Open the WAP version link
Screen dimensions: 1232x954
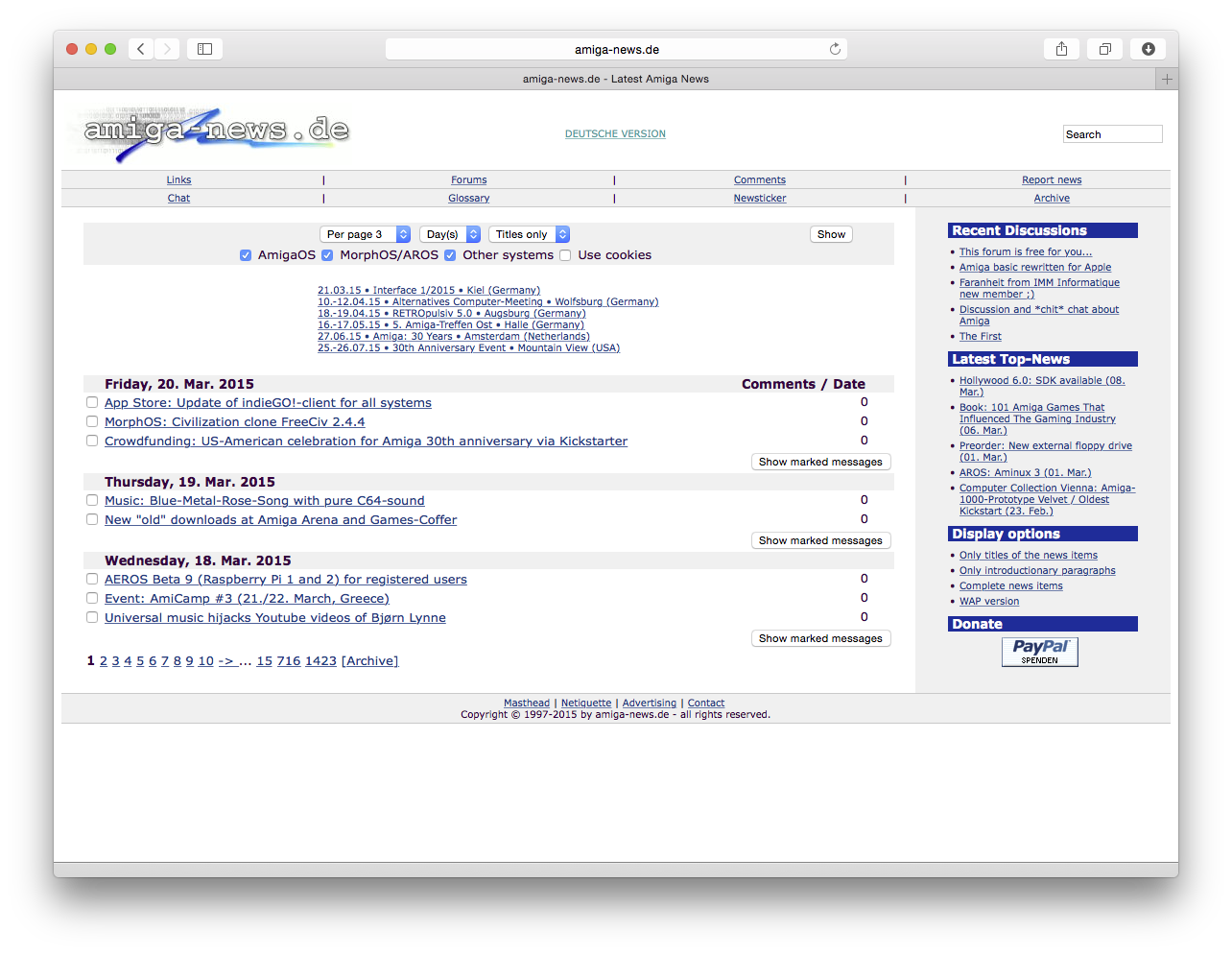coord(989,601)
